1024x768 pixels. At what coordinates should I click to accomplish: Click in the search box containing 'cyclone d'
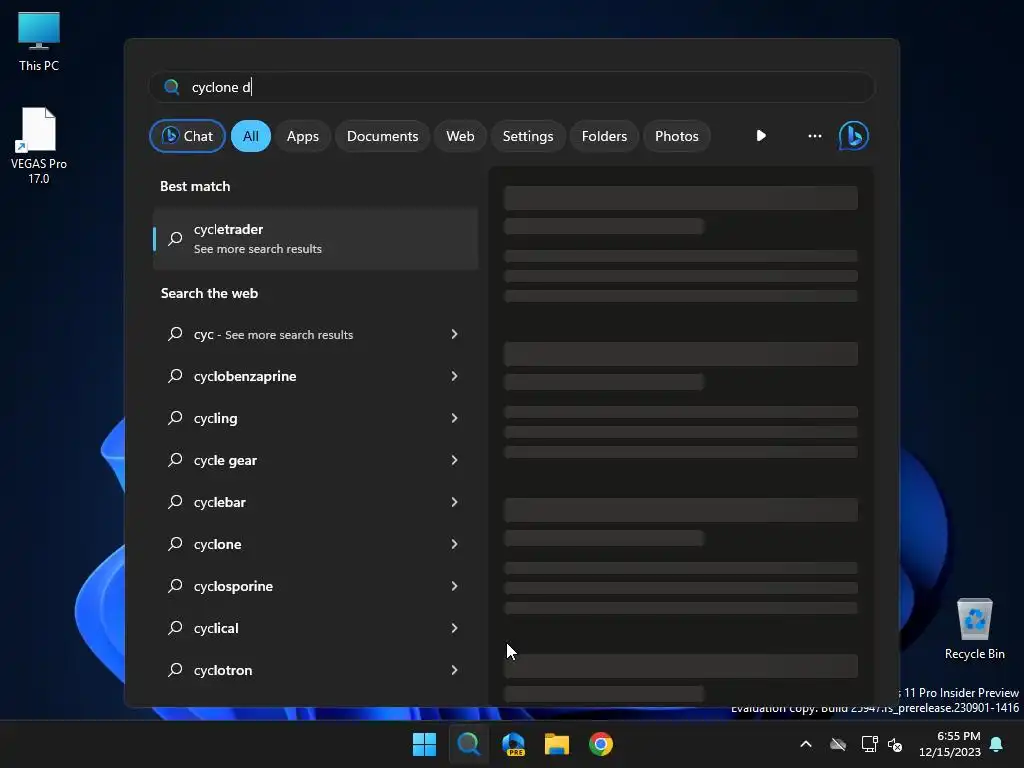[512, 87]
